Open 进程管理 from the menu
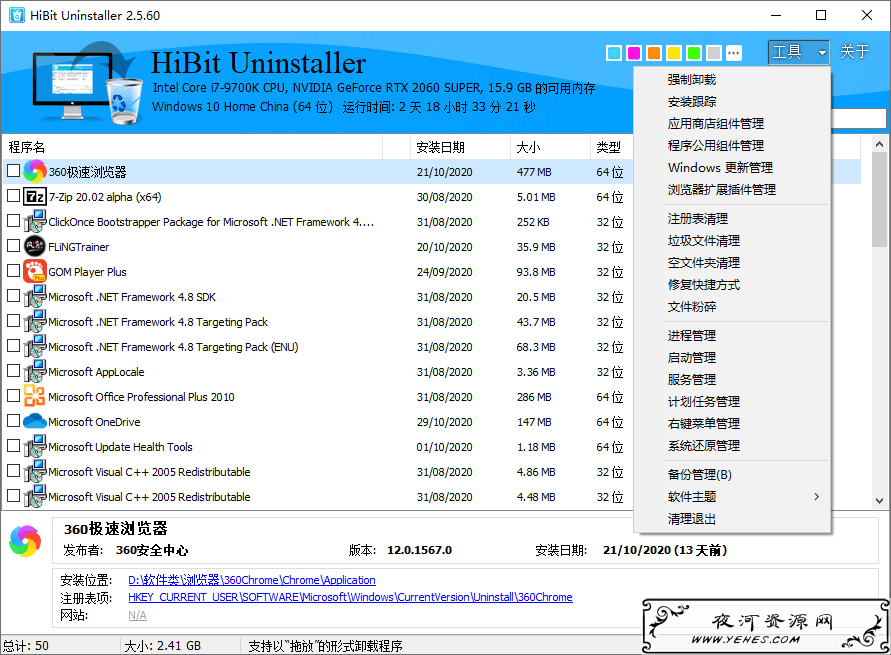The width and height of the screenshot is (891, 655). (x=692, y=336)
